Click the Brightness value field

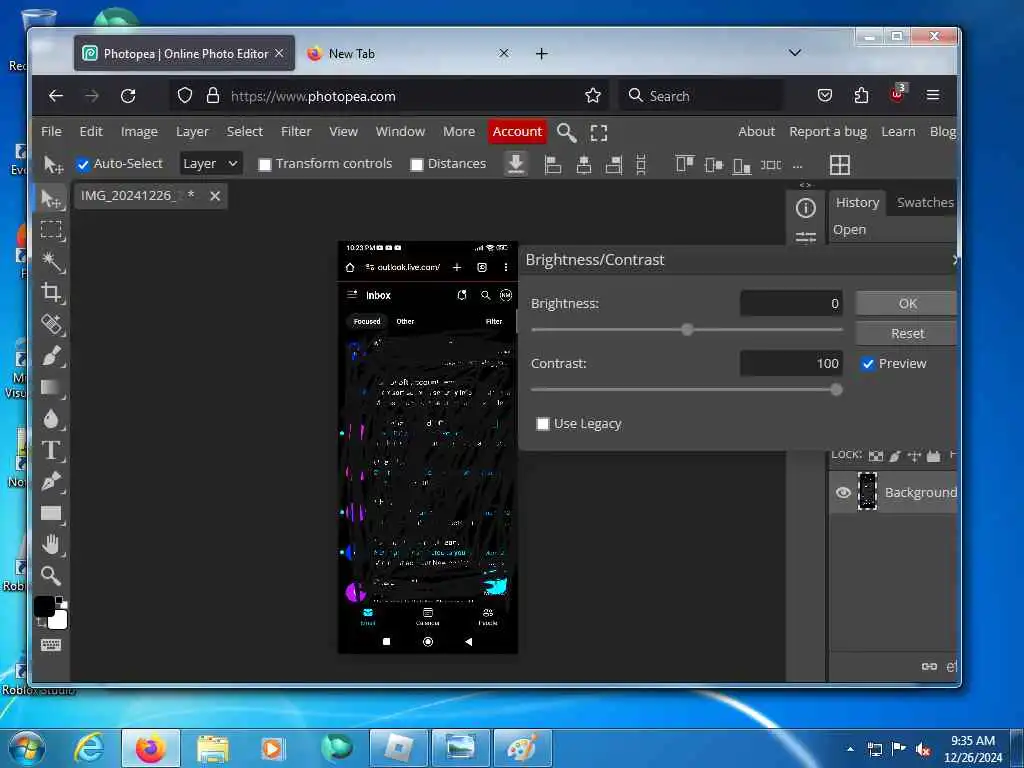pos(791,304)
